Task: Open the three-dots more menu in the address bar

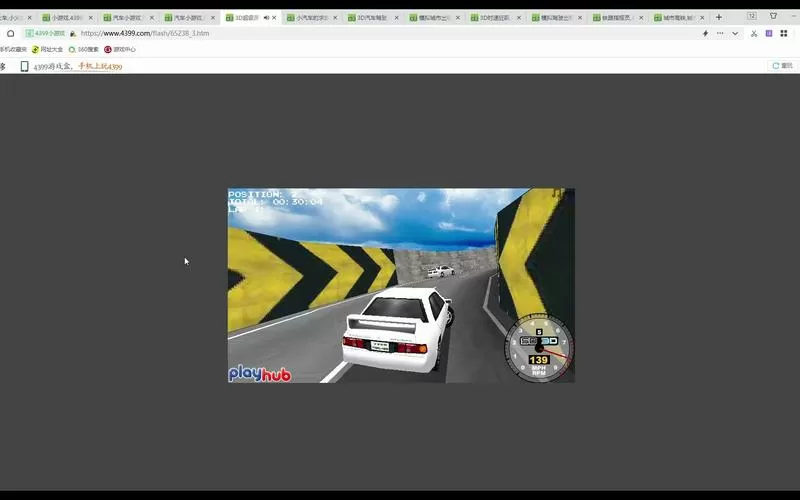Action: tap(720, 33)
